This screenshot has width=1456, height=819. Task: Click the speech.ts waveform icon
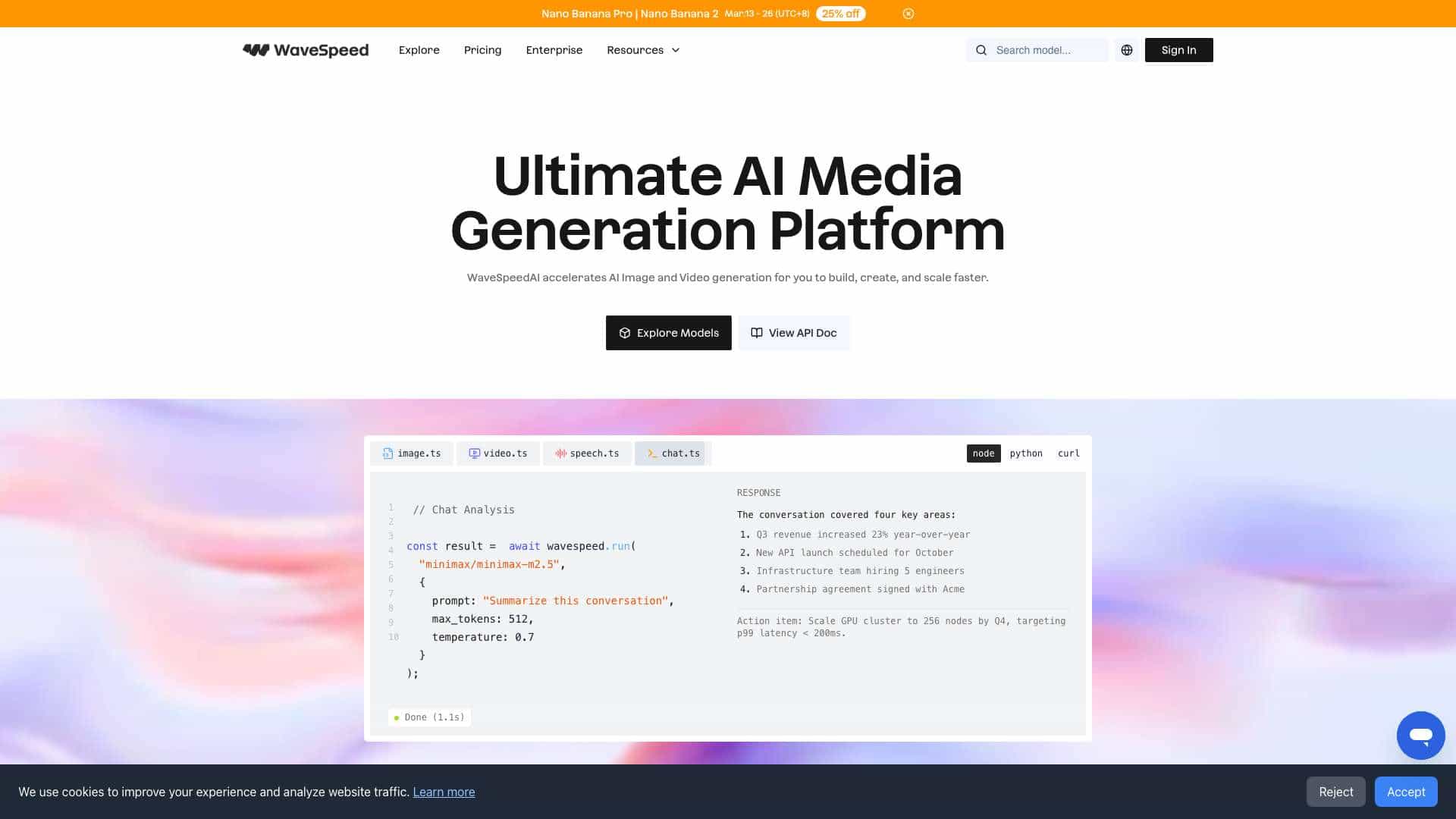click(560, 453)
